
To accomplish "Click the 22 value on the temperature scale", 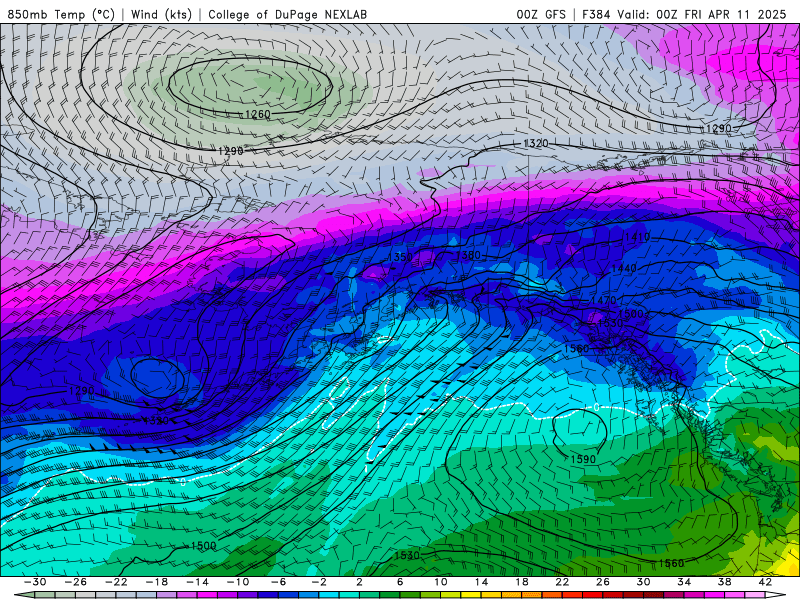I will (562, 582).
